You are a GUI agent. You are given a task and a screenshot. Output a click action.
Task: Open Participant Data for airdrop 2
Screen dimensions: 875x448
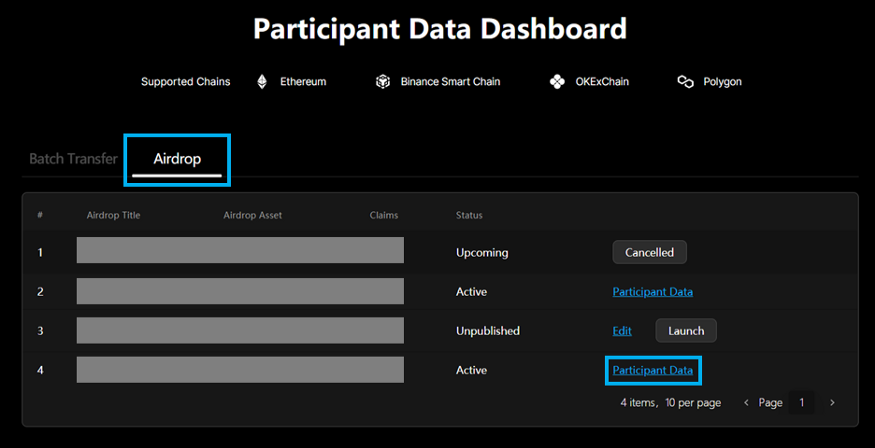click(x=652, y=292)
